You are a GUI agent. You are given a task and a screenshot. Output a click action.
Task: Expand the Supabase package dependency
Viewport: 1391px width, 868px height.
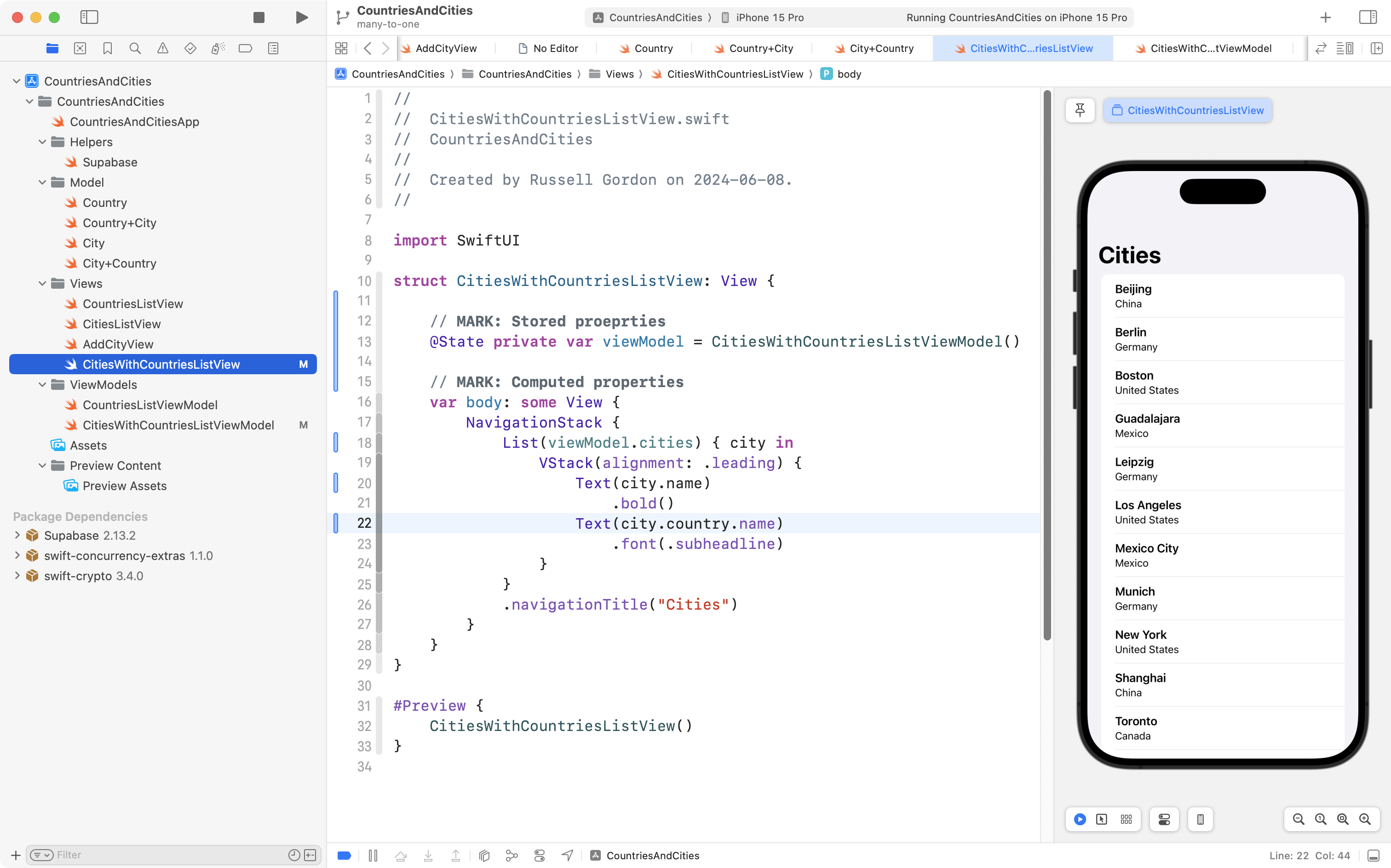click(x=17, y=535)
